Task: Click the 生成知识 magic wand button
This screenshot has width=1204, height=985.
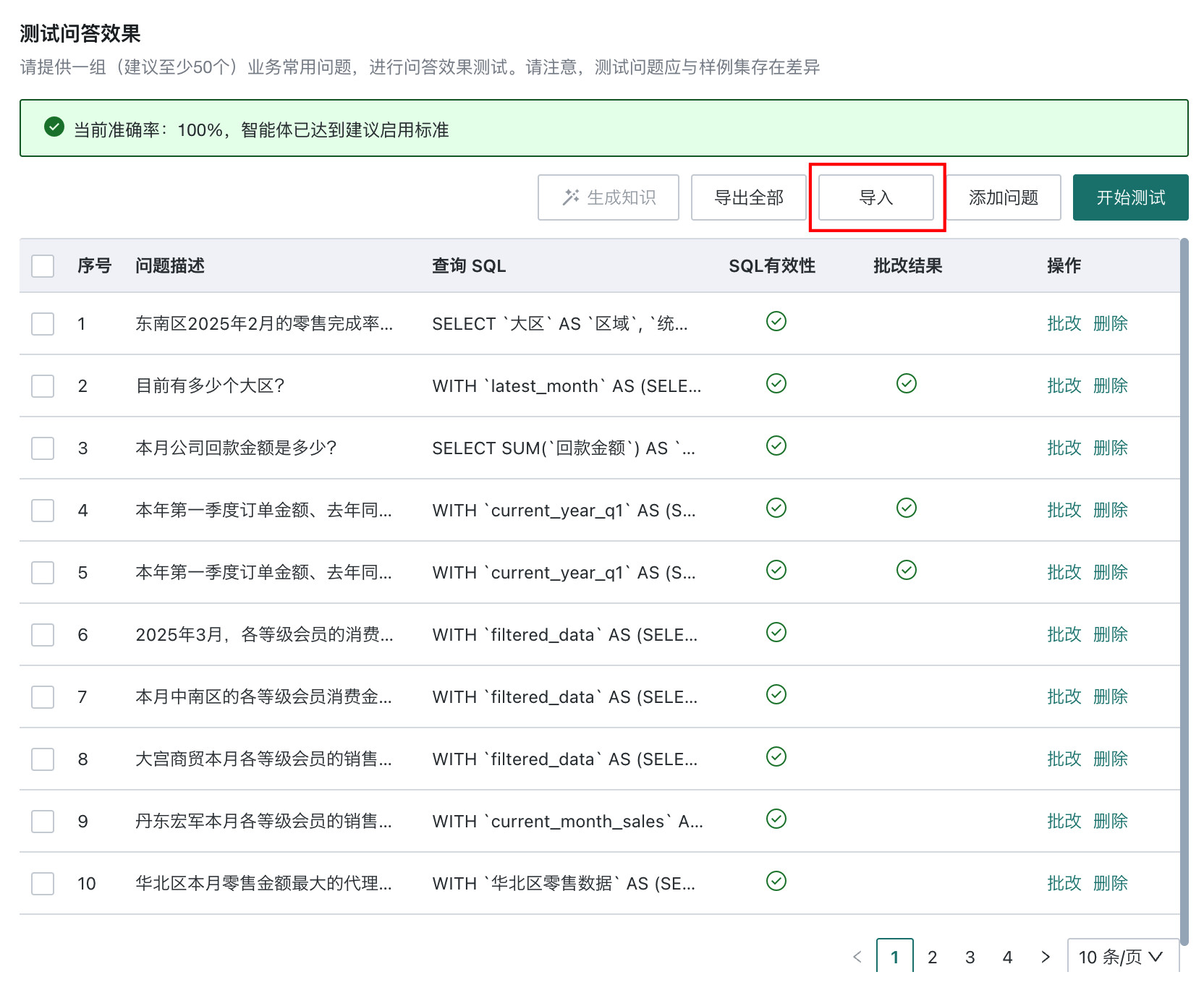Action: pos(609,197)
